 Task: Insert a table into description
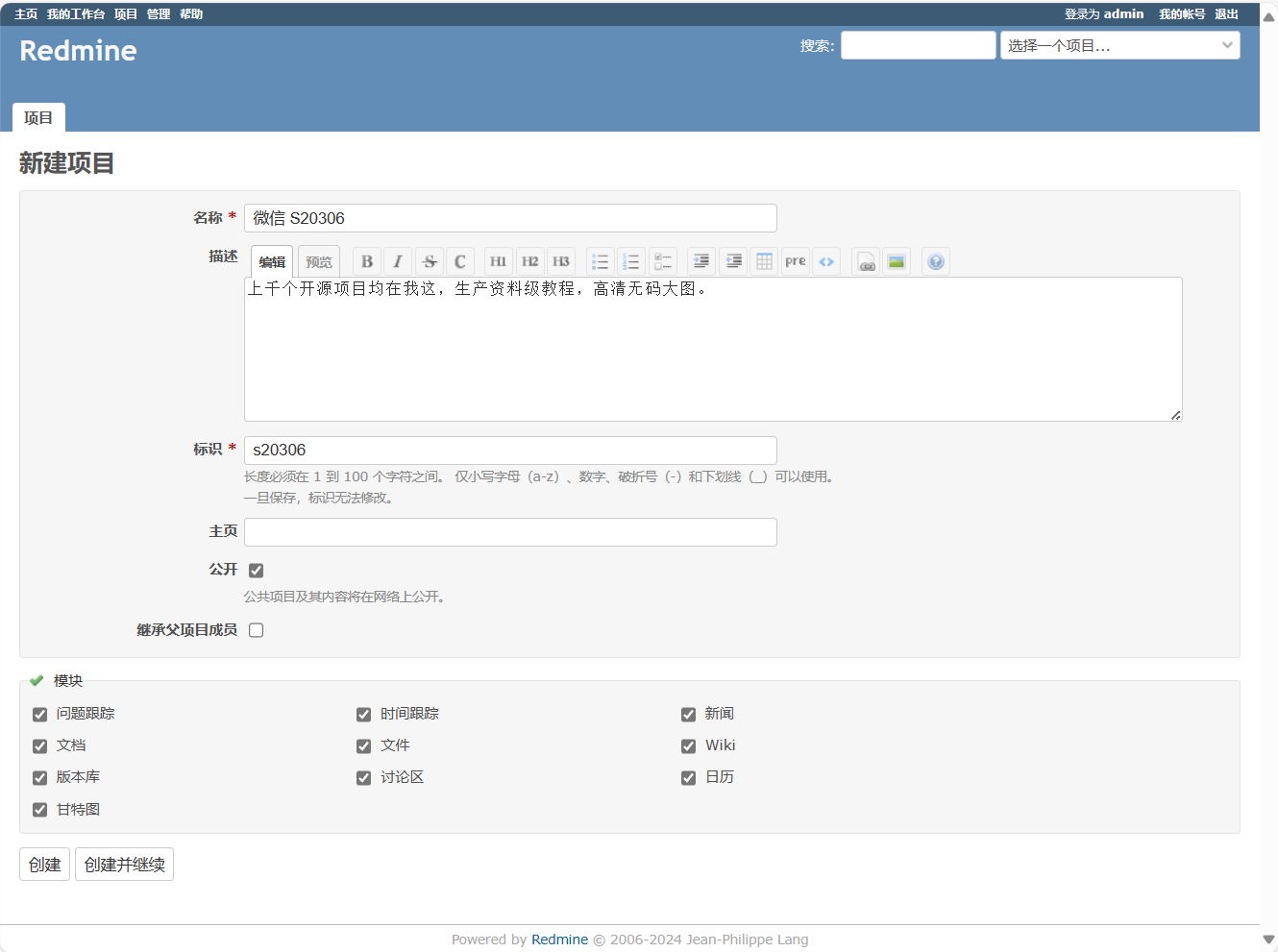764,261
